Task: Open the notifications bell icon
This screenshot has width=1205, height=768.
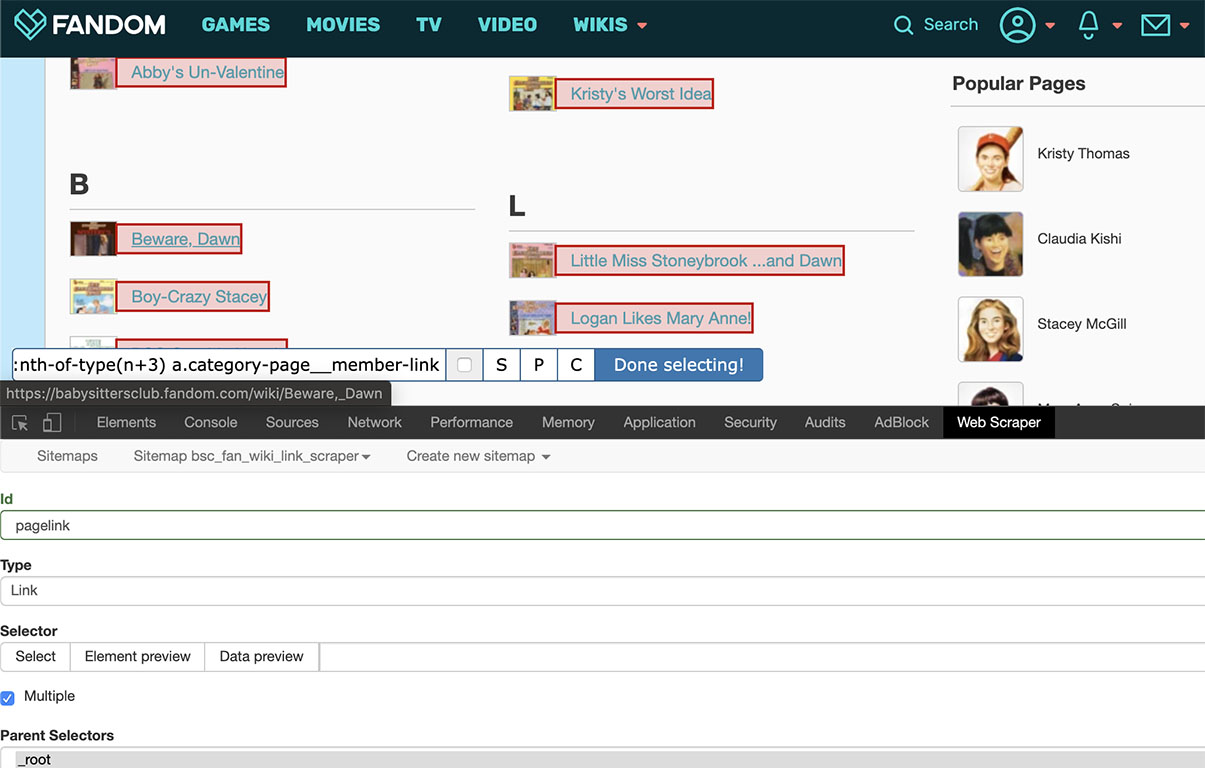Action: click(x=1088, y=25)
